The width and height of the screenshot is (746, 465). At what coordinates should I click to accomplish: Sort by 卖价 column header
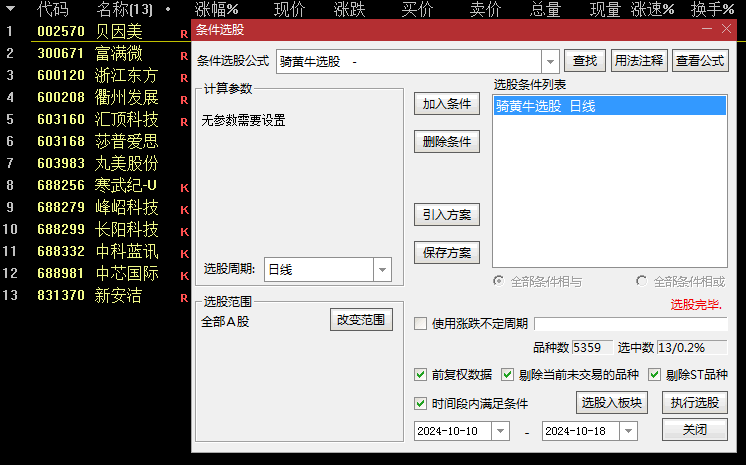[x=485, y=9]
